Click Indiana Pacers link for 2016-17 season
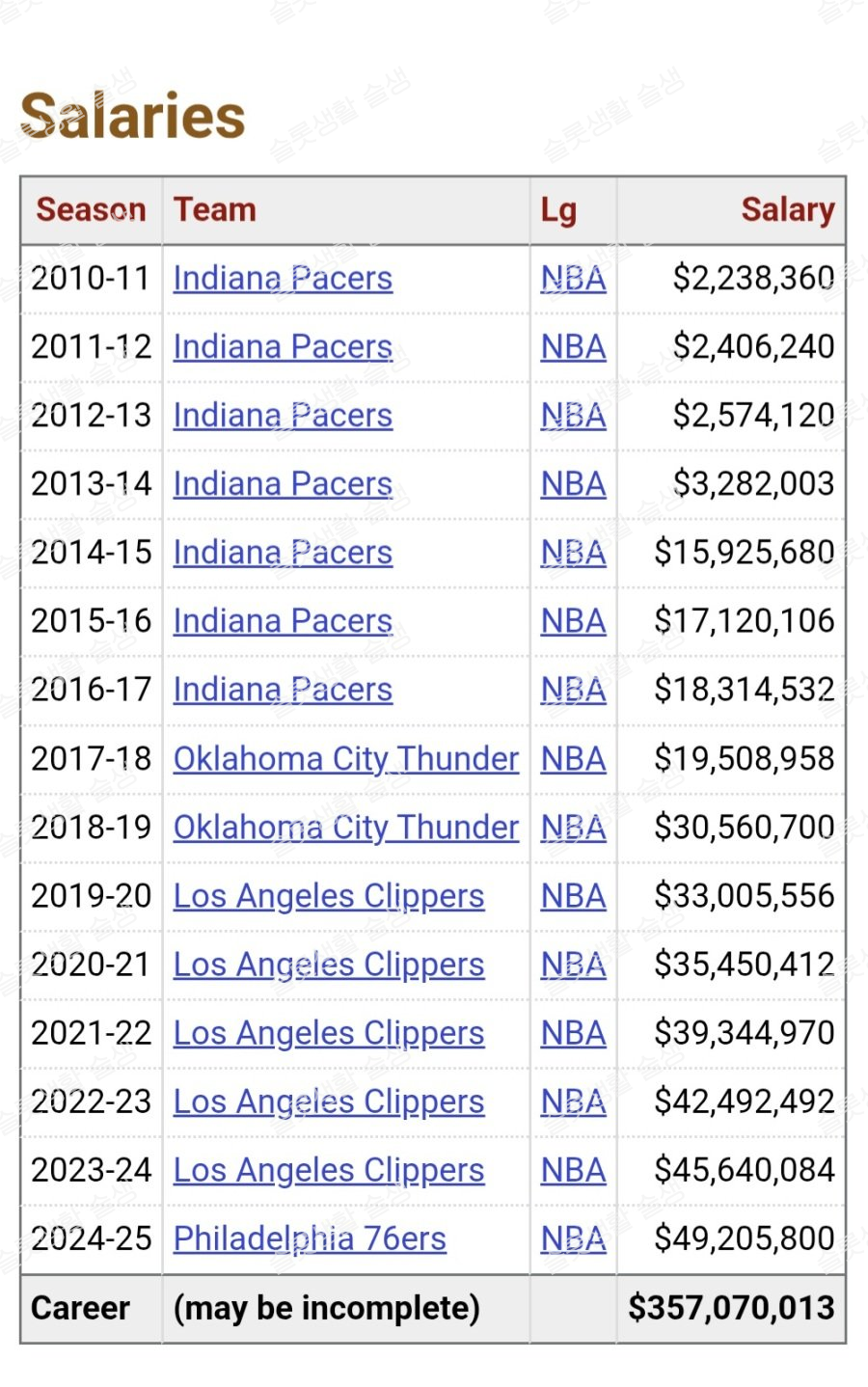Image resolution: width=868 pixels, height=1387 pixels. (283, 690)
